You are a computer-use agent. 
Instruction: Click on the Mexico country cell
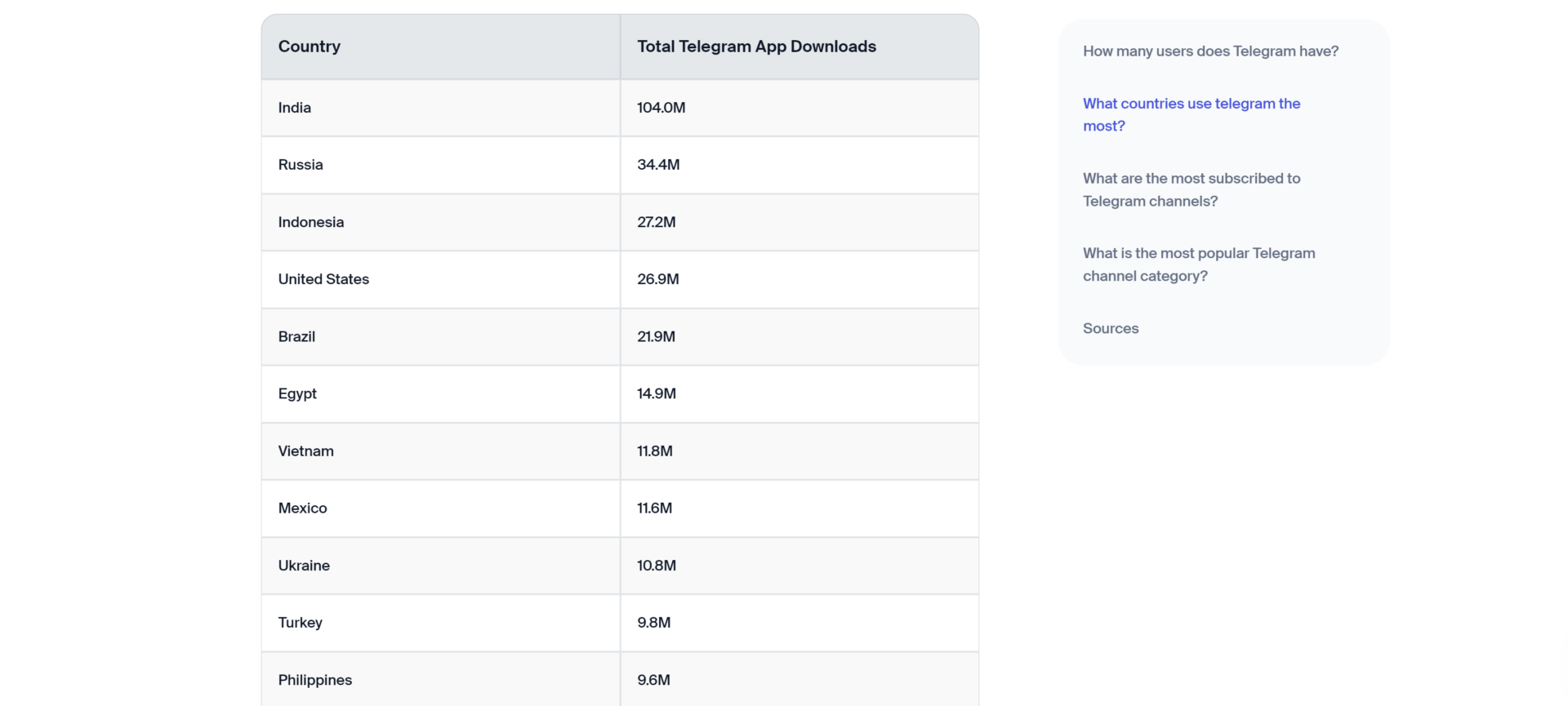click(x=302, y=508)
